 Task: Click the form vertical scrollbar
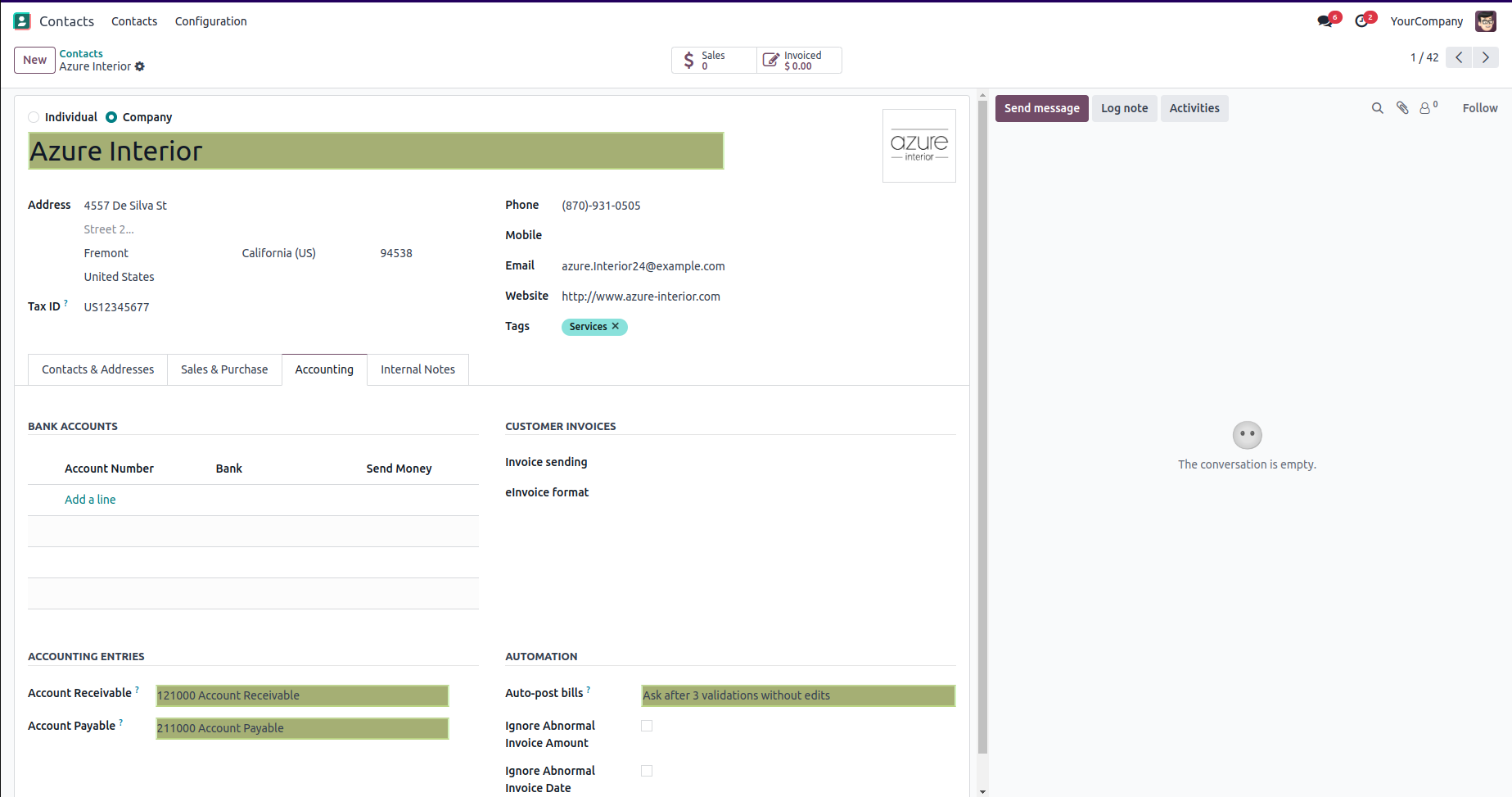(982, 426)
